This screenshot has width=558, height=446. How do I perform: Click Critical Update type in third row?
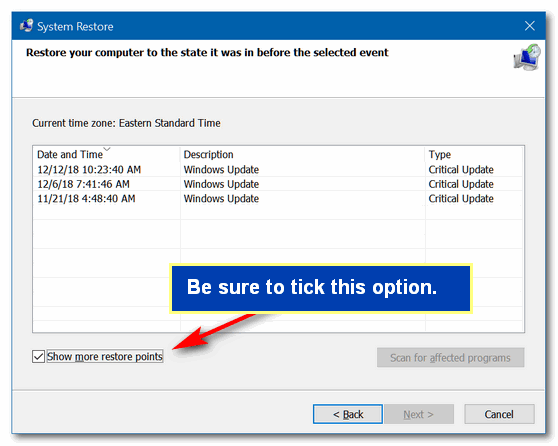click(x=461, y=199)
